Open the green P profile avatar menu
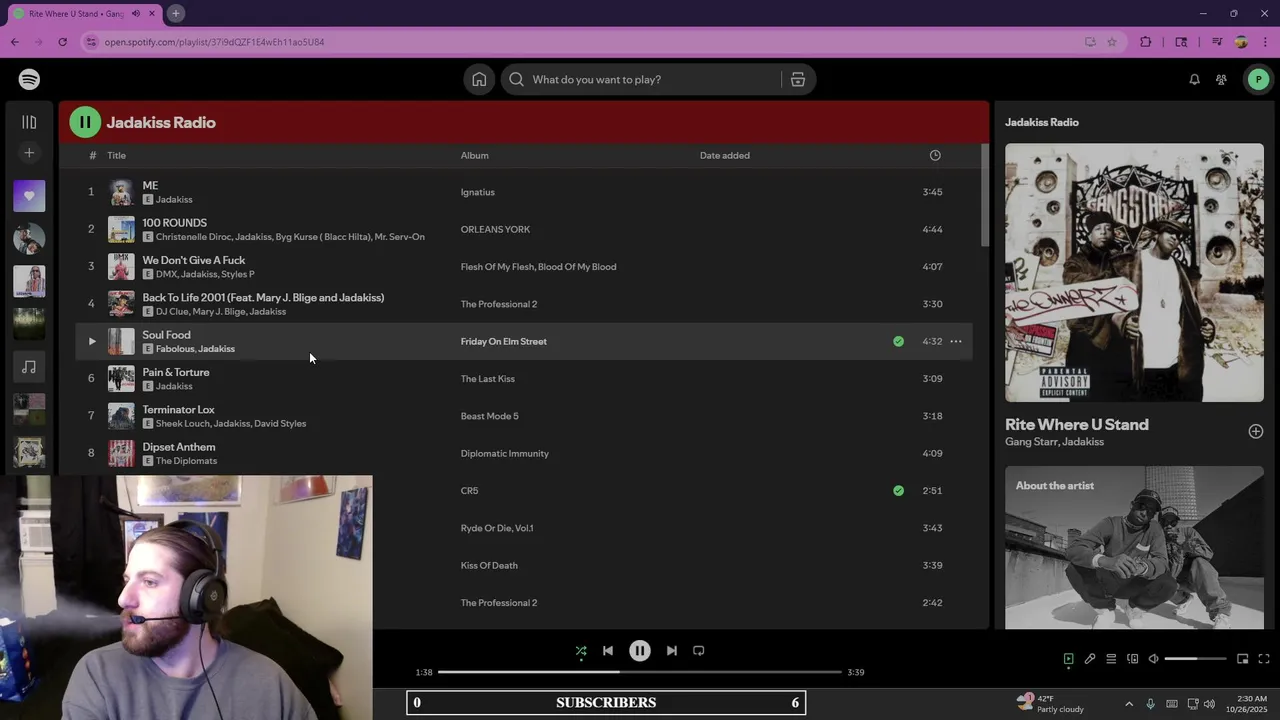1280x720 pixels. pyautogui.click(x=1258, y=79)
